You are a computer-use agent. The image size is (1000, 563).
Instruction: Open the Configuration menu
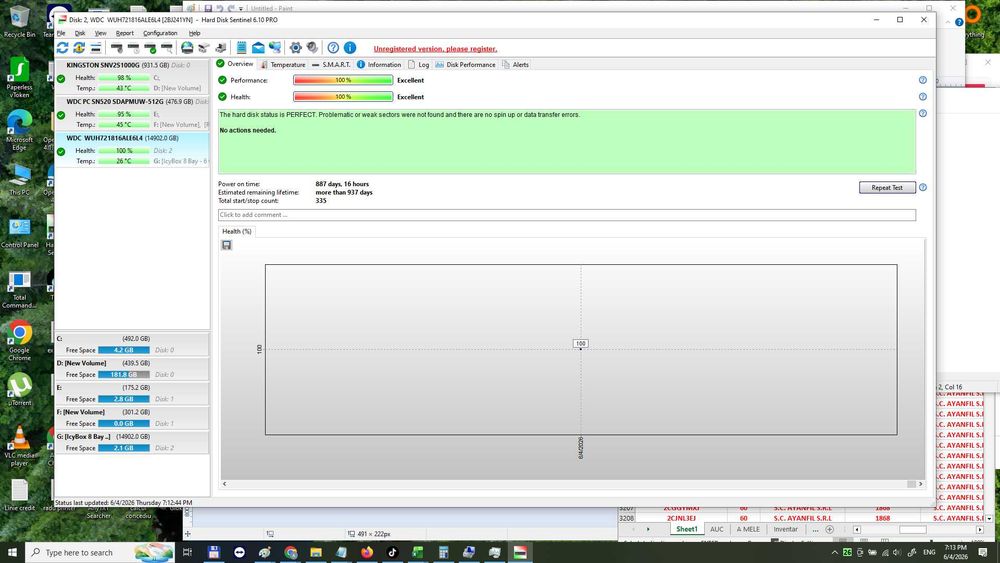[160, 33]
